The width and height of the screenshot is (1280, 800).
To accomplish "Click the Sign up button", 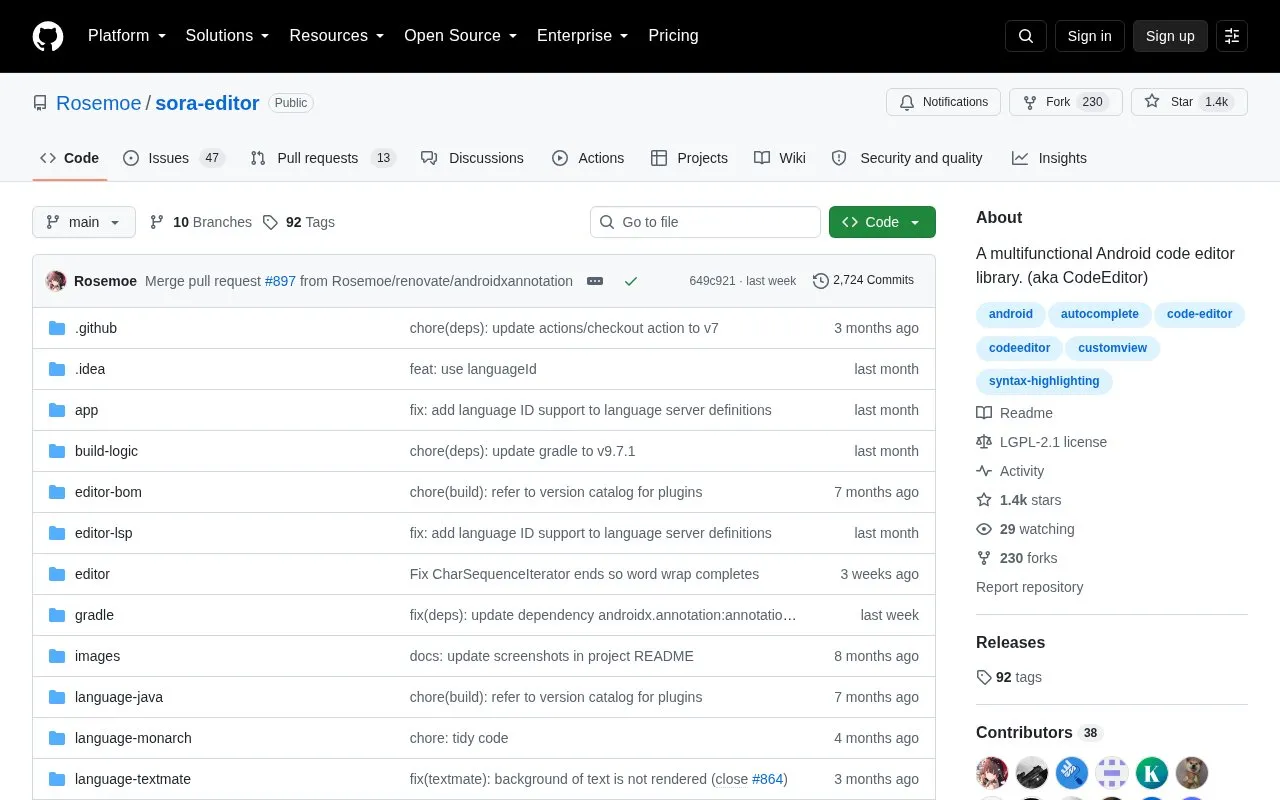I will coord(1170,36).
